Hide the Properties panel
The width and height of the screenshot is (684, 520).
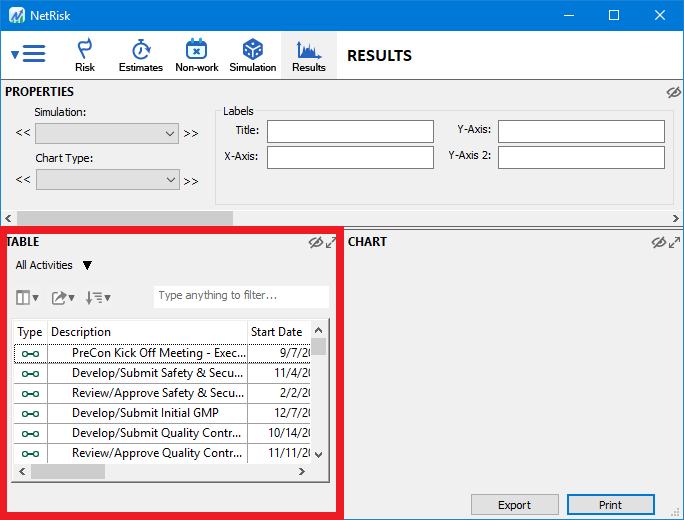click(x=673, y=92)
